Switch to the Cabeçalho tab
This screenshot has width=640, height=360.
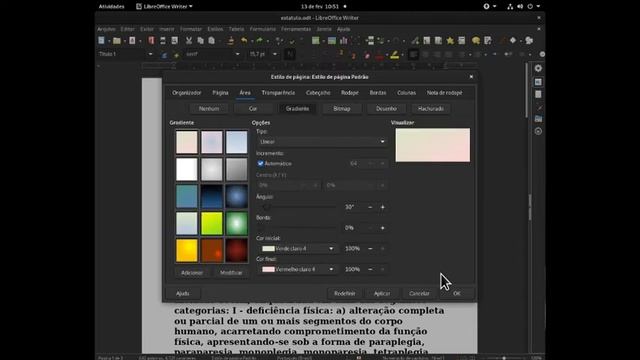click(318, 93)
